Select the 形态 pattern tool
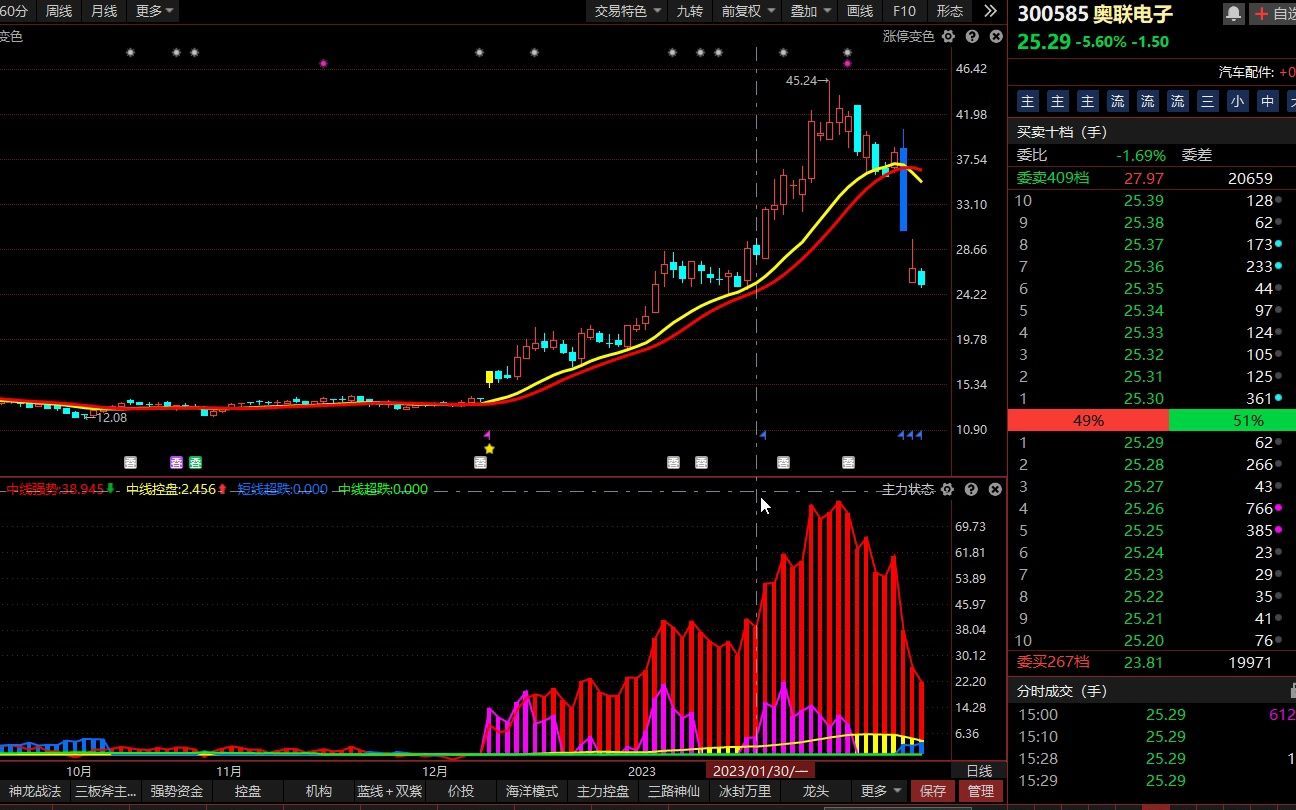 (x=949, y=11)
